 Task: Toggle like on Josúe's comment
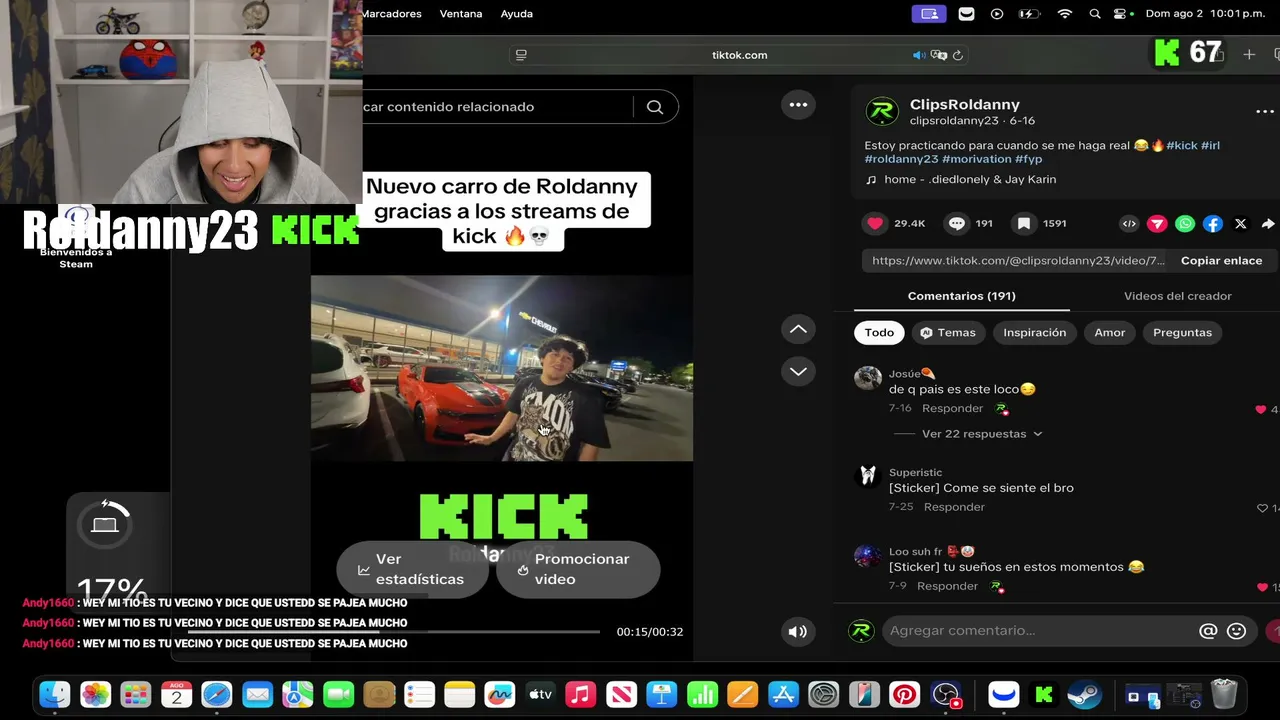click(x=1260, y=409)
